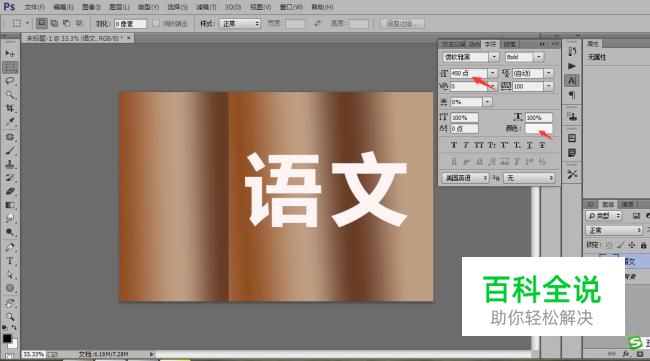650x361 pixels.
Task: Open the Image menu
Action: (x=91, y=7)
